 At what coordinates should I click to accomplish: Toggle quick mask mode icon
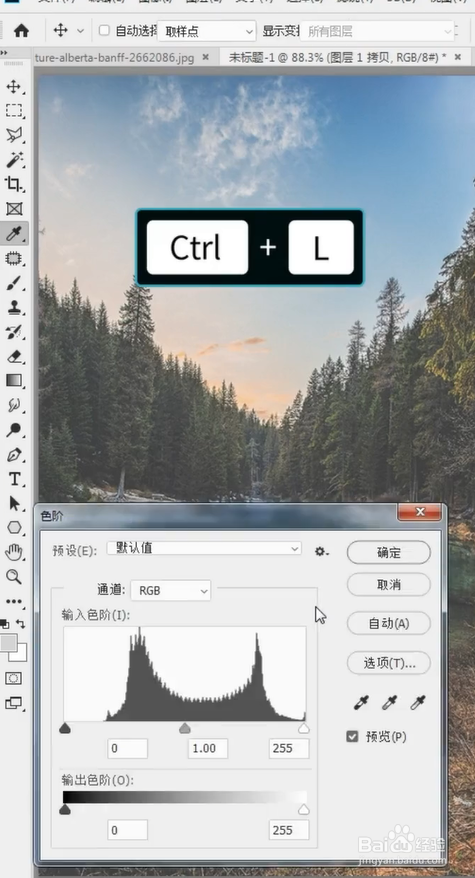point(14,678)
